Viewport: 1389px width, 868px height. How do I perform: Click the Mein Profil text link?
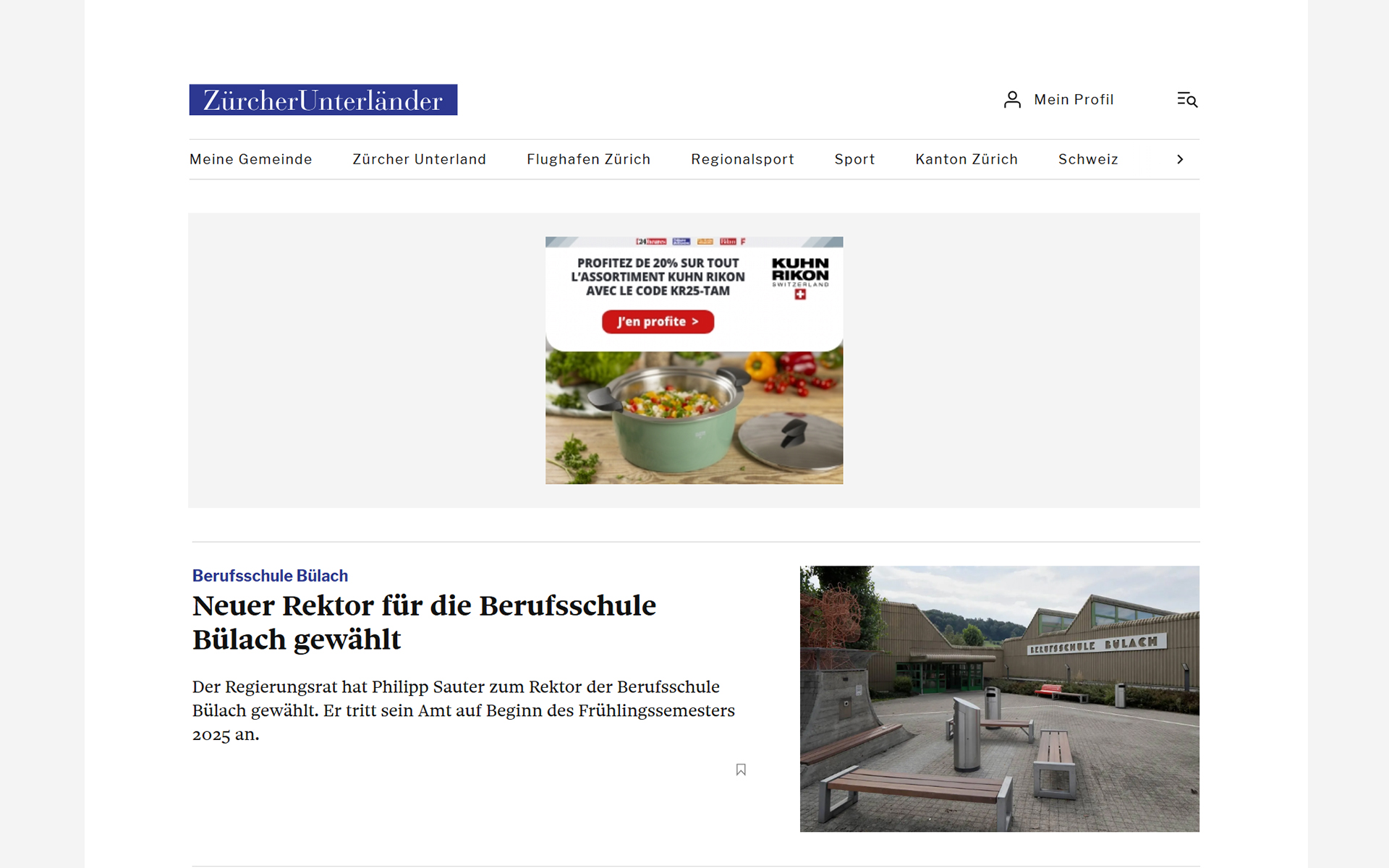pyautogui.click(x=1074, y=100)
